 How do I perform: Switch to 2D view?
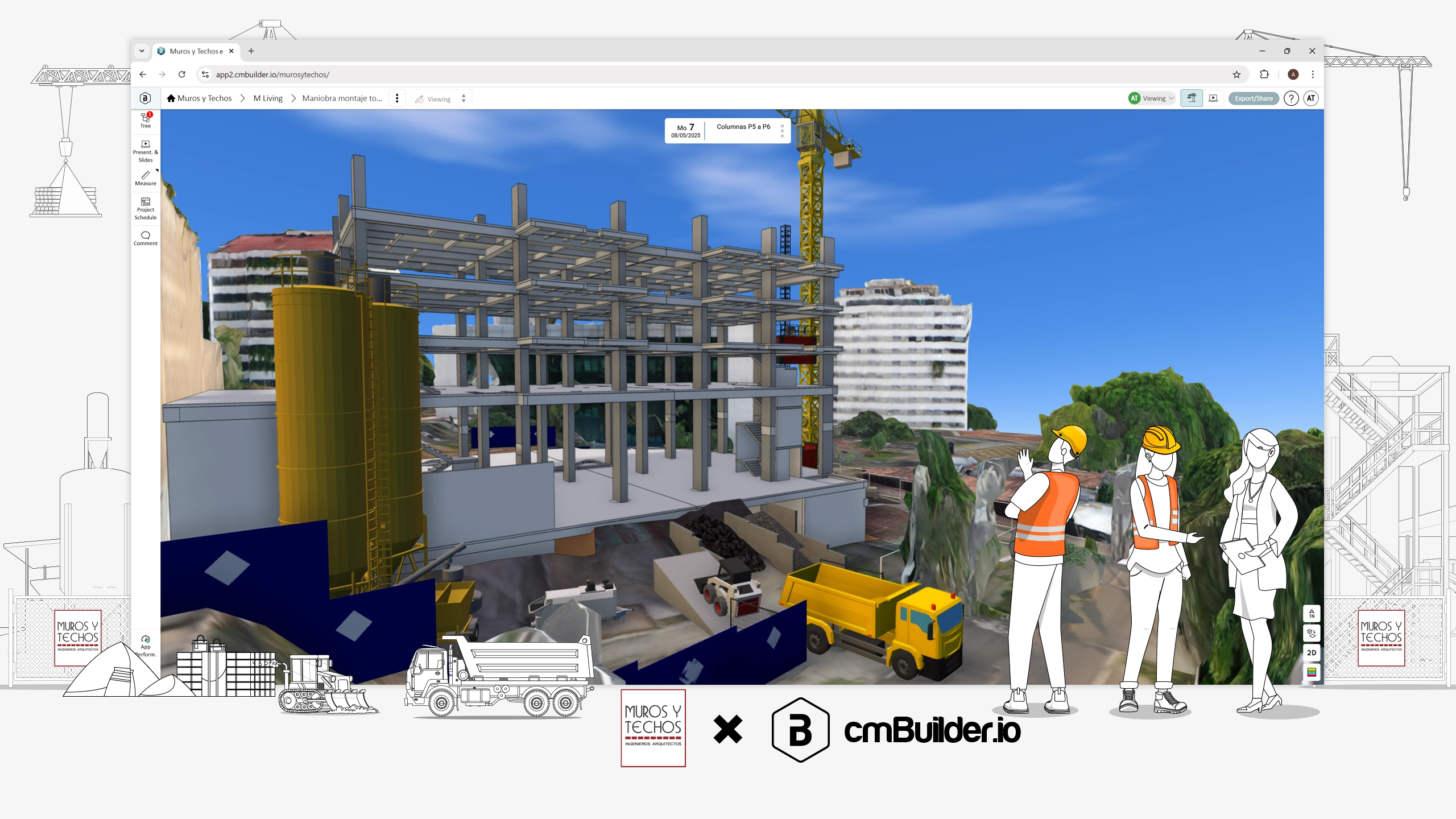1312,653
